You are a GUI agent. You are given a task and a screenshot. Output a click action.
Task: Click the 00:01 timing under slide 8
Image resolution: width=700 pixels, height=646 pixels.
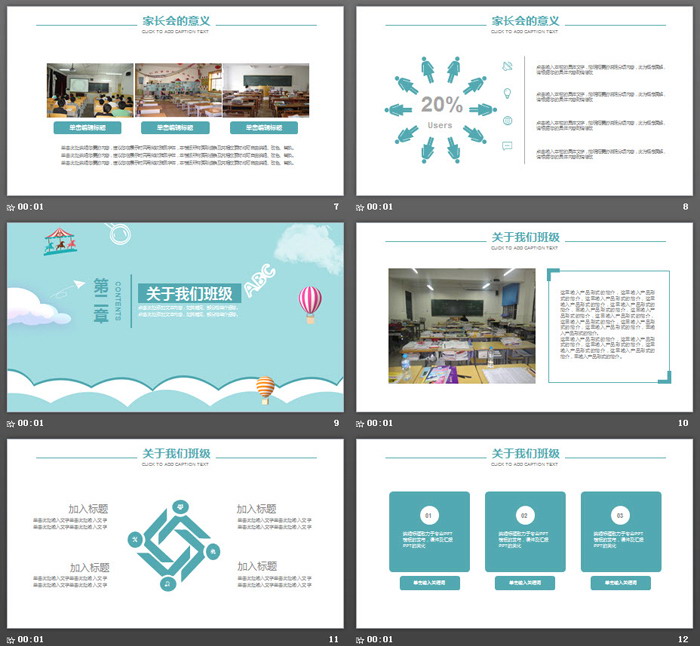coord(379,207)
